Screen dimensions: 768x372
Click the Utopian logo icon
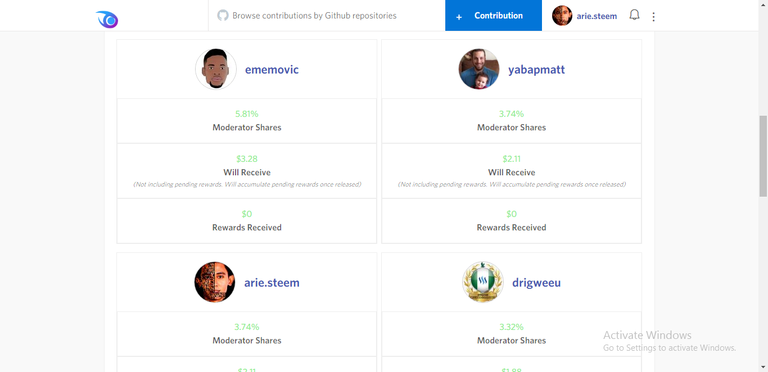[x=107, y=19]
